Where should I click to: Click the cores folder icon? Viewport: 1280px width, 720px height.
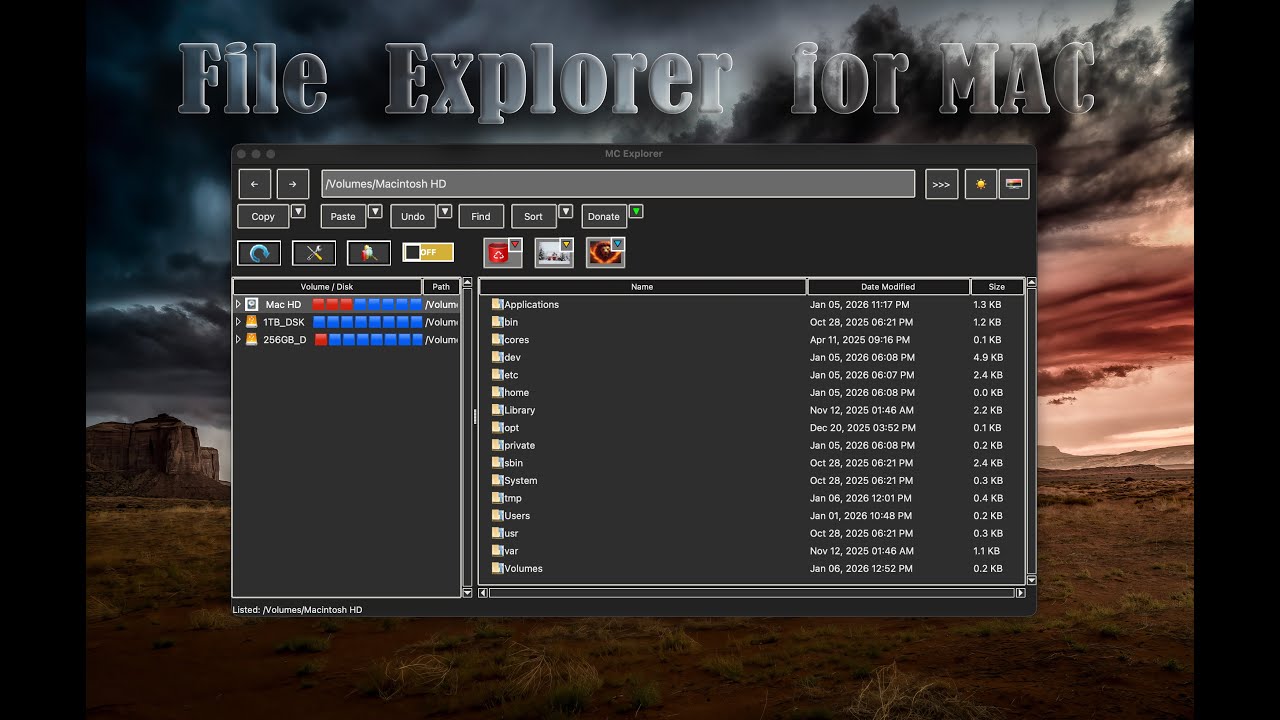point(497,340)
